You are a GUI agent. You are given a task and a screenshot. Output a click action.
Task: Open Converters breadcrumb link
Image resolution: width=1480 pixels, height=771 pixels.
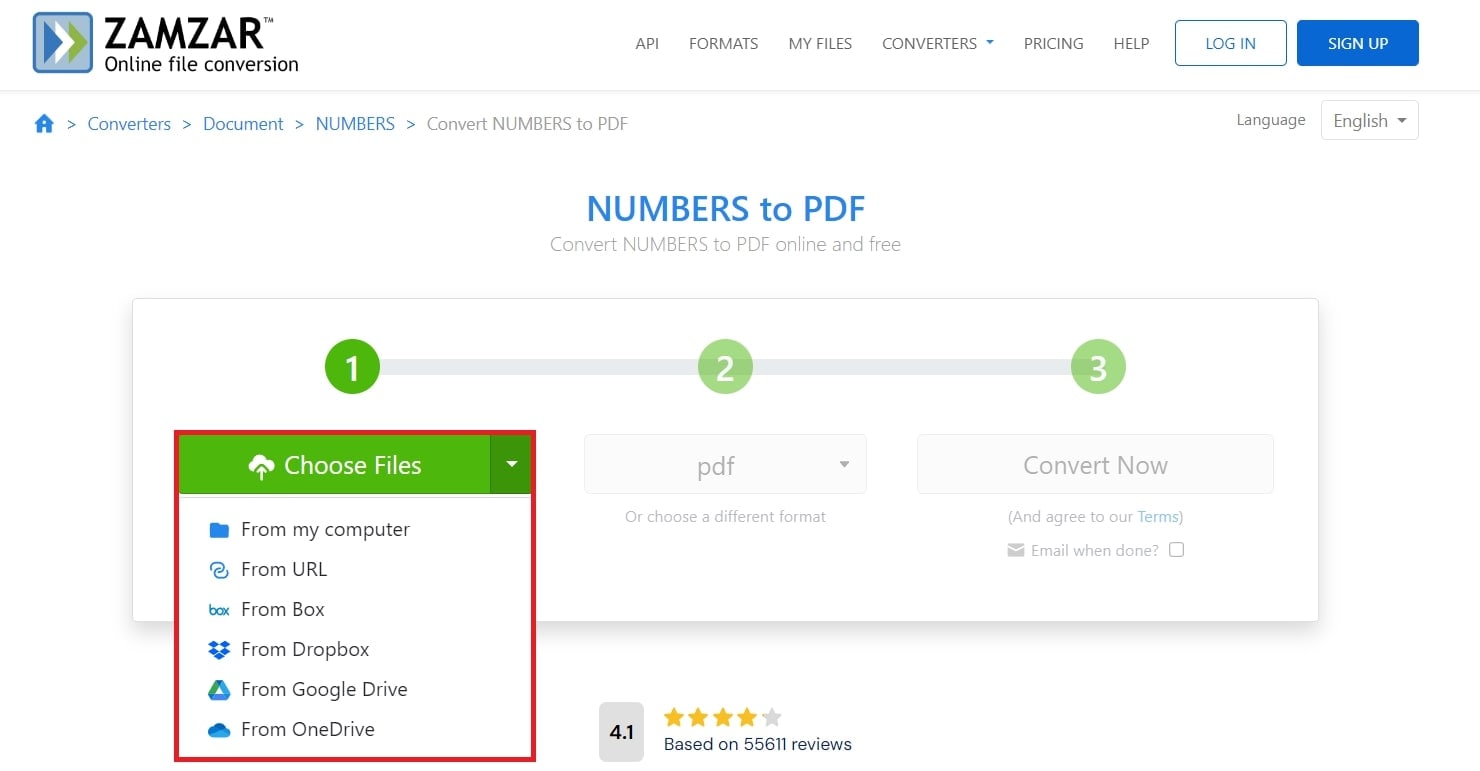[x=129, y=124]
